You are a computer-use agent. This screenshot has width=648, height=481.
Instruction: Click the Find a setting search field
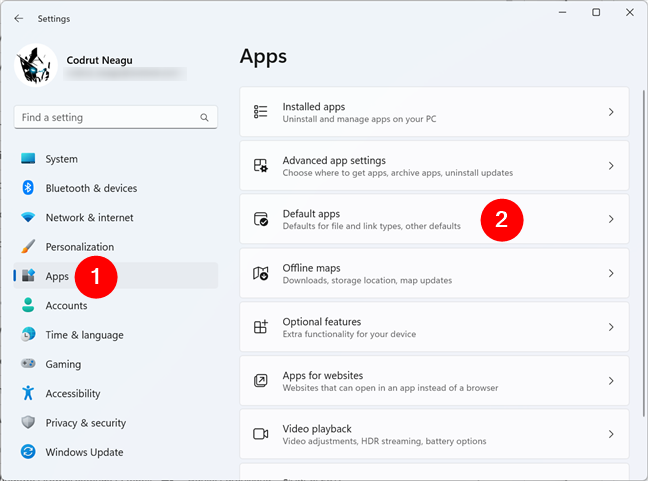pyautogui.click(x=116, y=117)
